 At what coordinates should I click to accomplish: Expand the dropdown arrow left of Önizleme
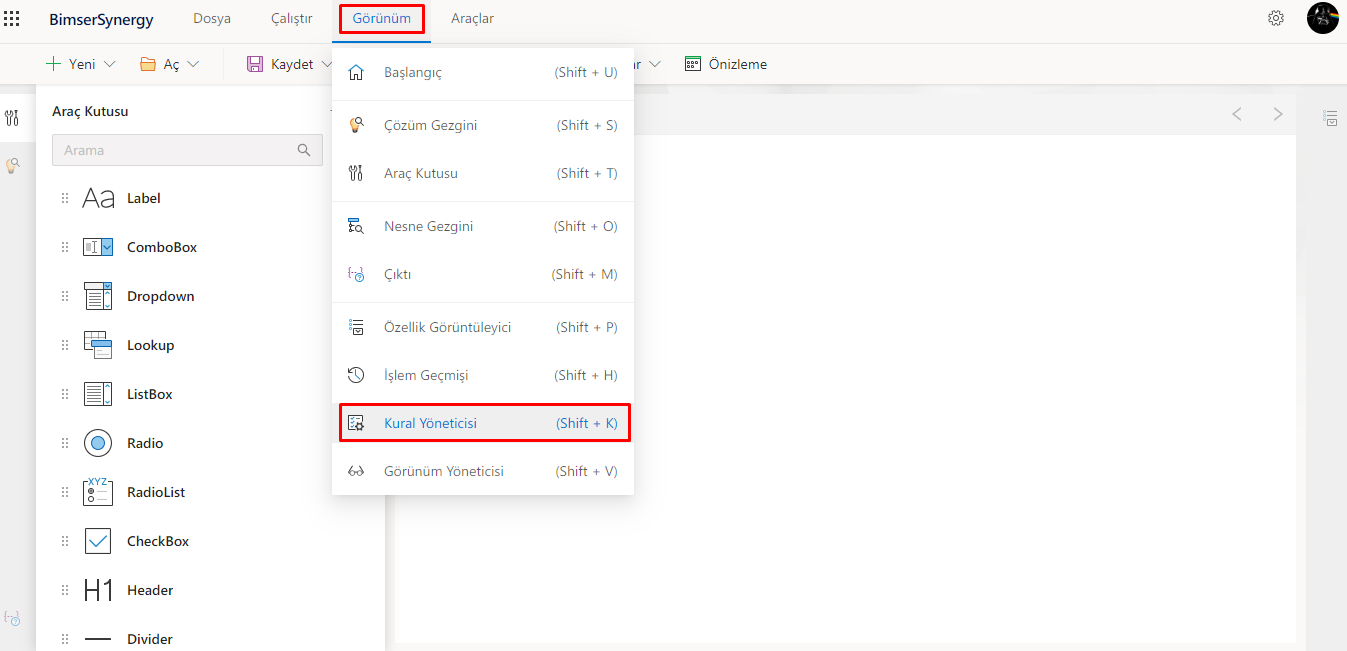(x=655, y=64)
